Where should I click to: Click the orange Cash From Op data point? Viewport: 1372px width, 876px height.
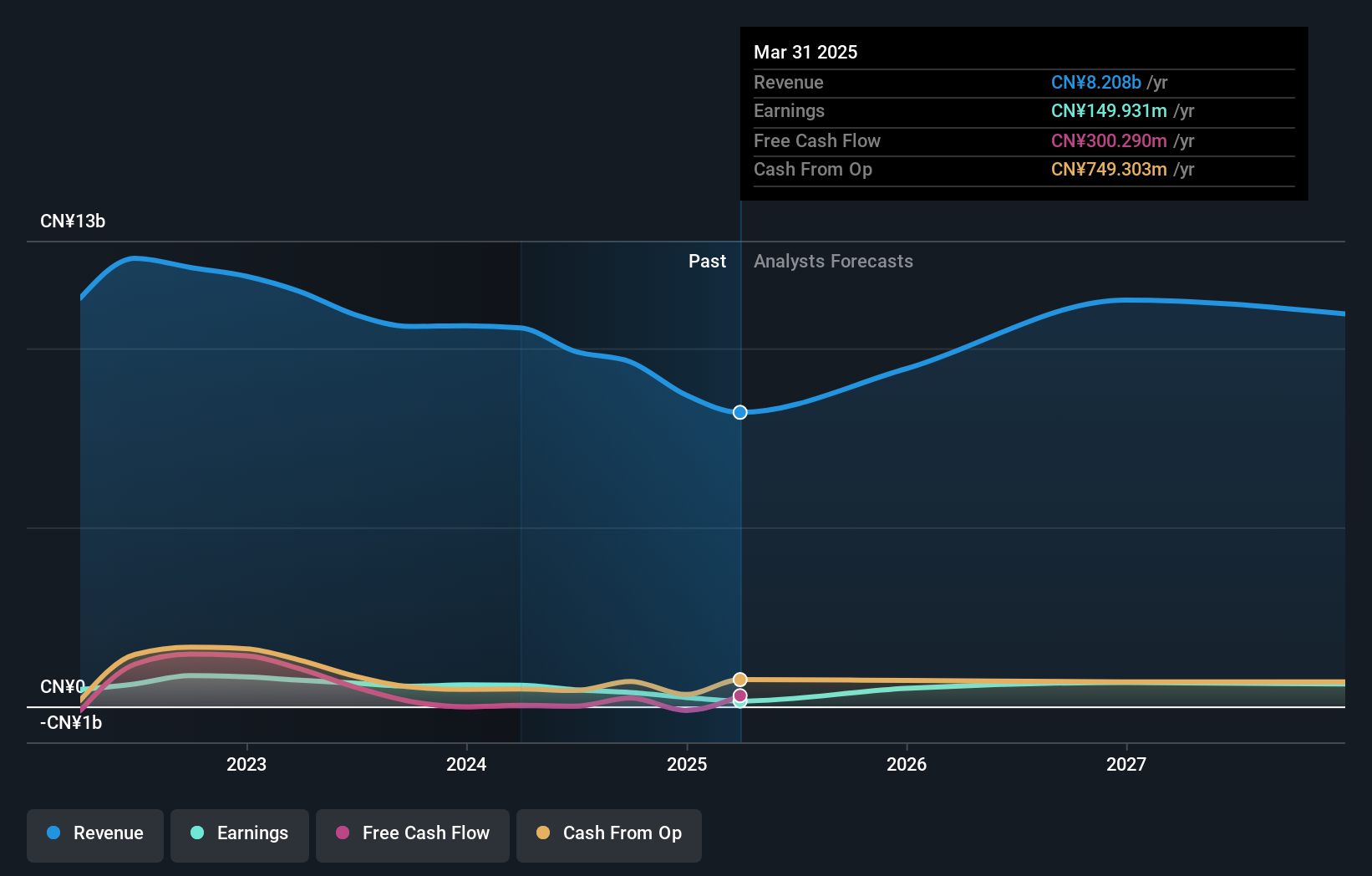pos(740,680)
